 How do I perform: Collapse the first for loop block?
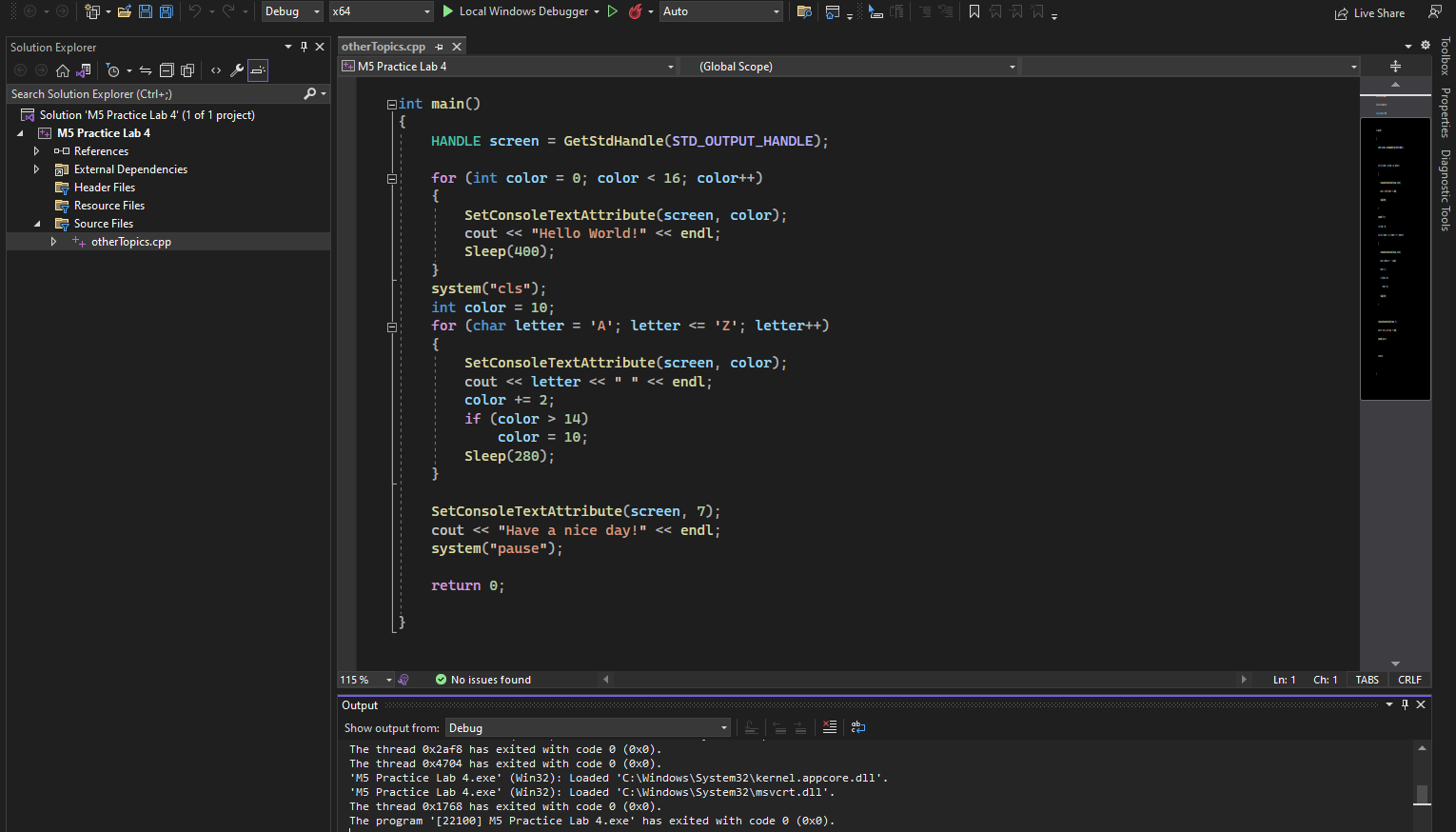click(x=391, y=178)
